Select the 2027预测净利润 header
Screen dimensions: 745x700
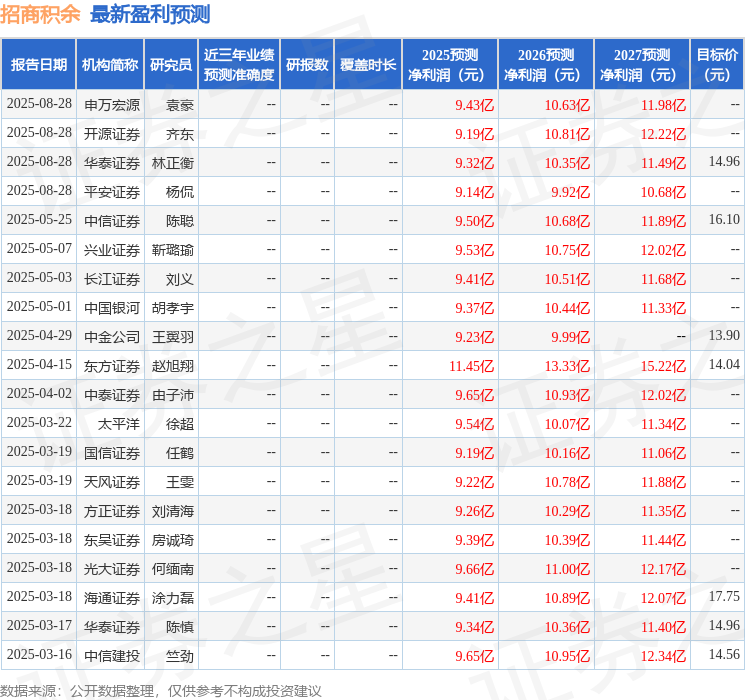642,64
